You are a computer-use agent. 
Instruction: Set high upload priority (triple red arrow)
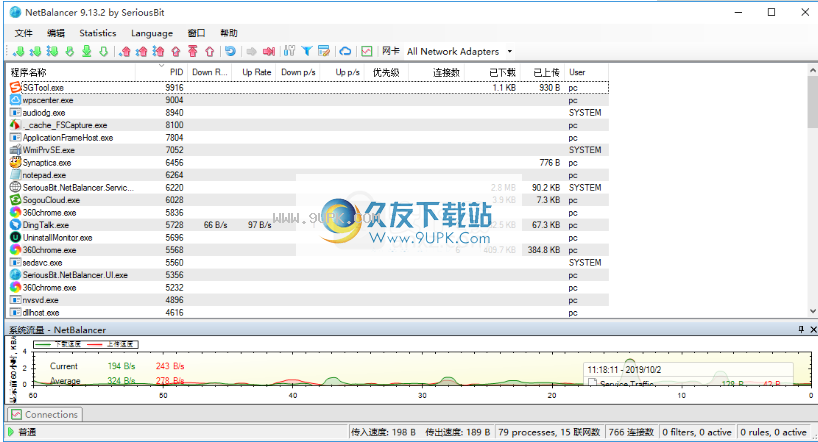158,51
